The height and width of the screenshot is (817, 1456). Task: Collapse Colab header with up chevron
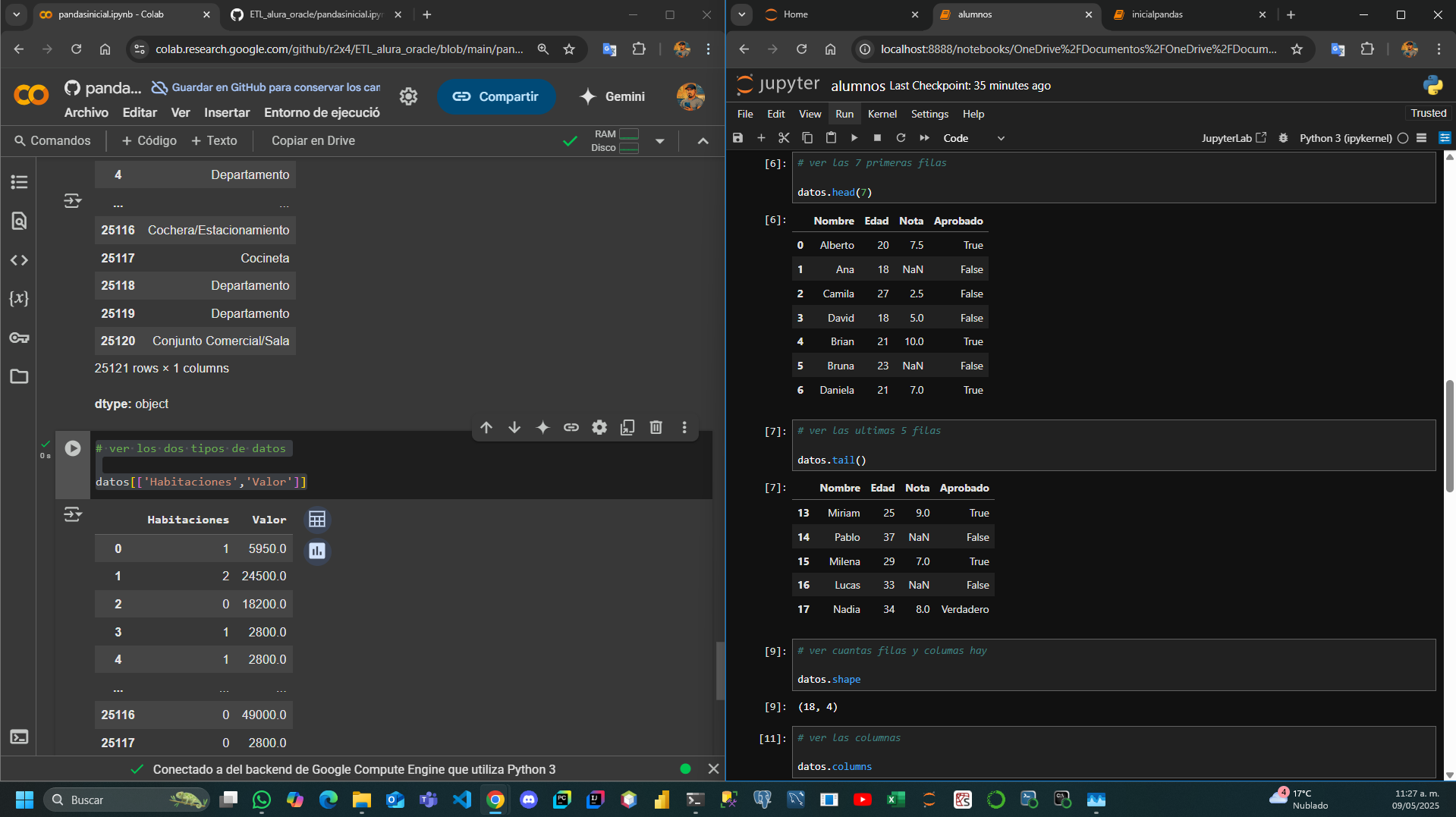tap(703, 141)
